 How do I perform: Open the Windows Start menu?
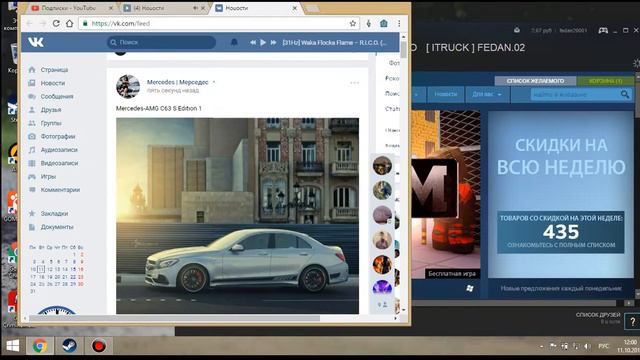13,346
